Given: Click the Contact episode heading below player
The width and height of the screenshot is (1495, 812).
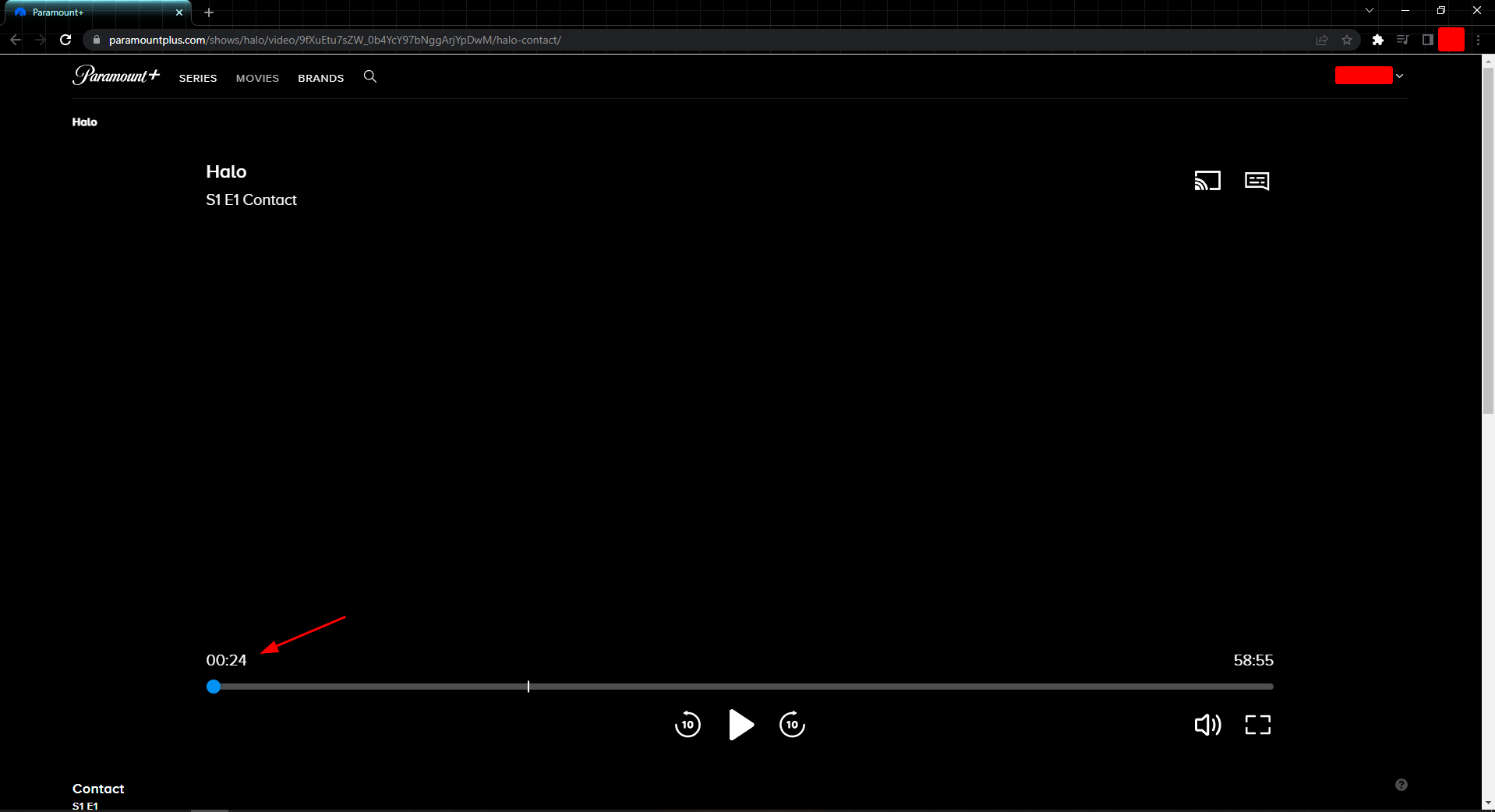Looking at the screenshot, I should [98, 789].
